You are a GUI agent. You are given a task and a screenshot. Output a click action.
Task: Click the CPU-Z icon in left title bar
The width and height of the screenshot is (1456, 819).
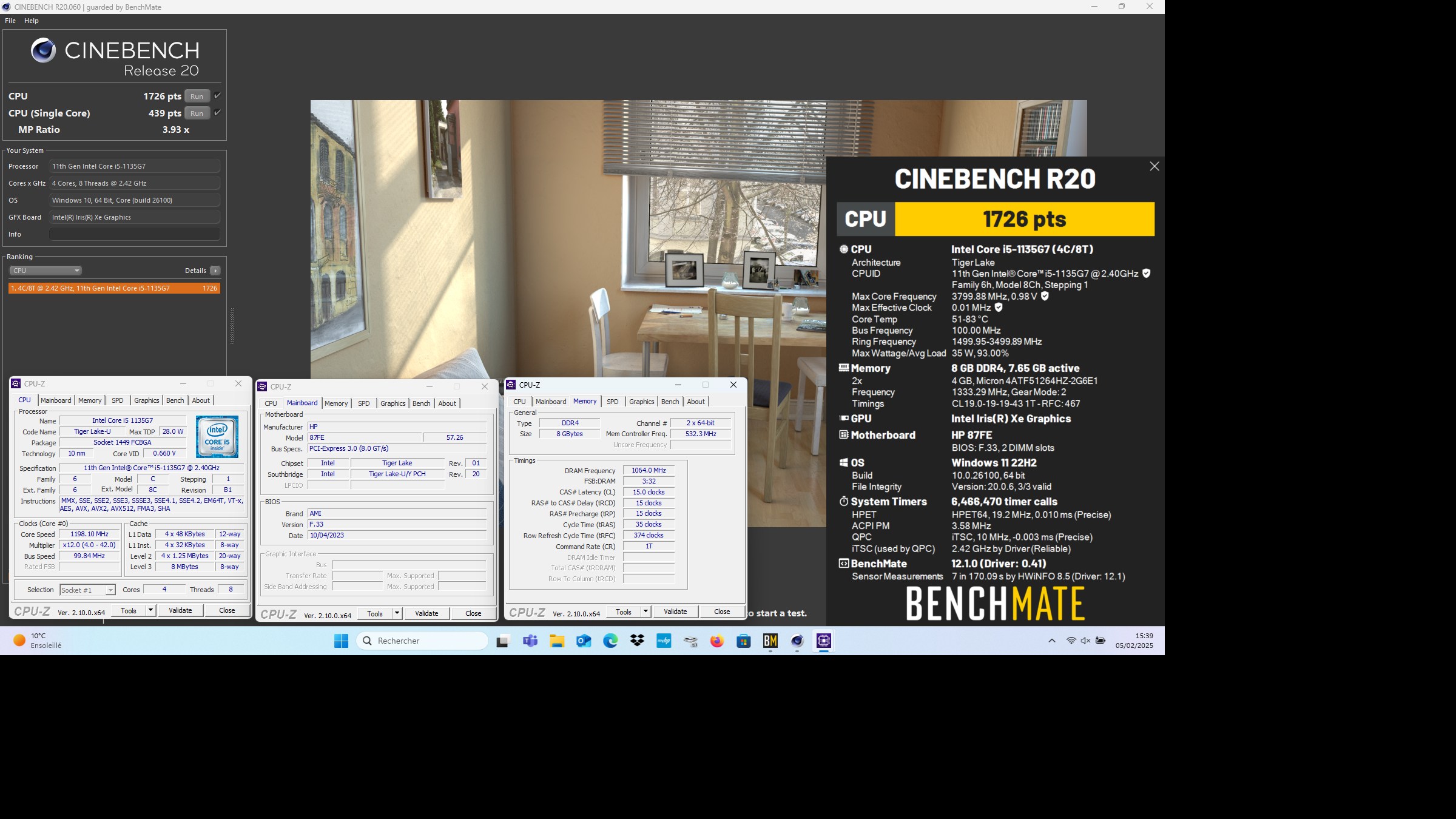pyautogui.click(x=16, y=383)
